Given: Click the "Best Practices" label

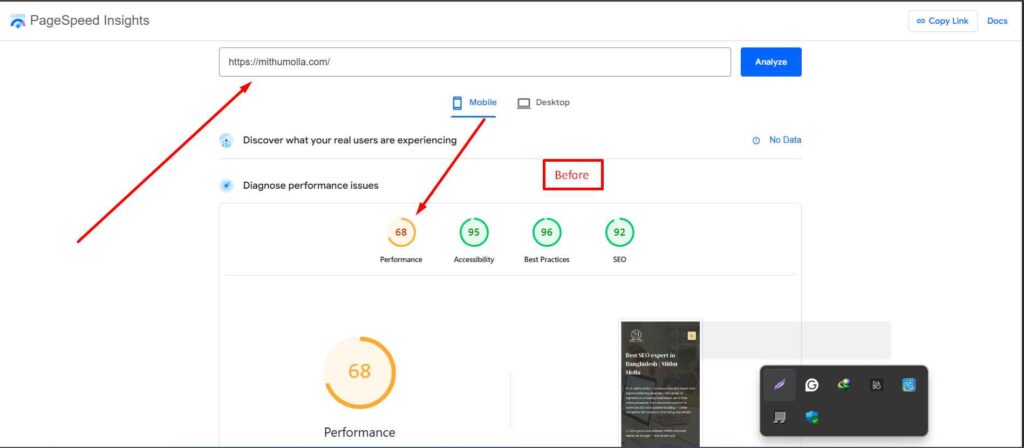Looking at the screenshot, I should coord(547,259).
